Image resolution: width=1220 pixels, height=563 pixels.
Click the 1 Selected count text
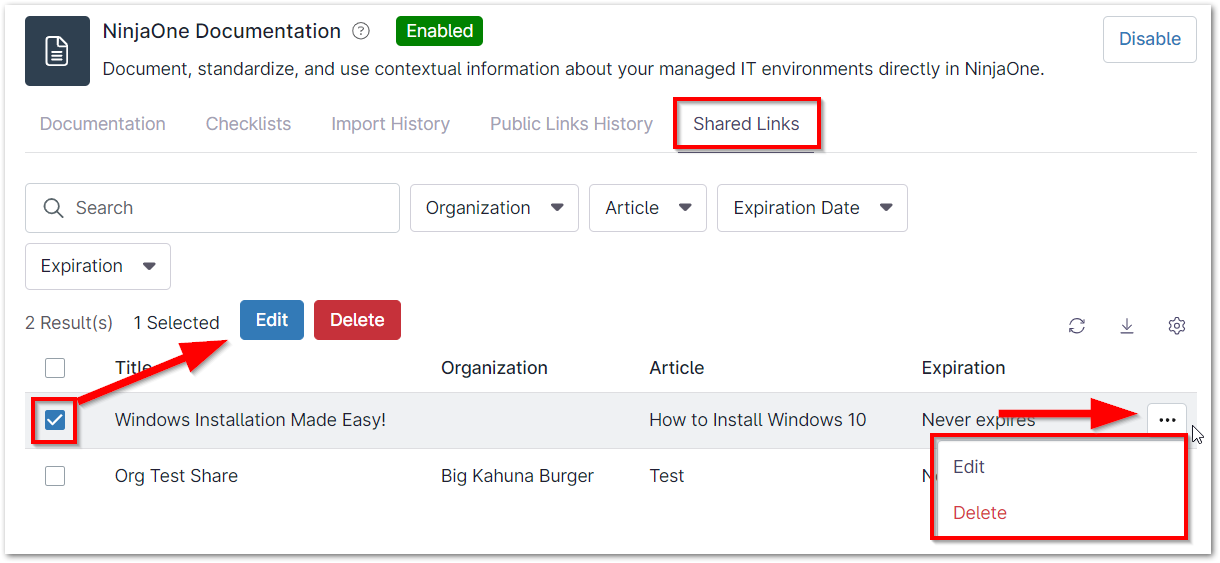point(176,322)
